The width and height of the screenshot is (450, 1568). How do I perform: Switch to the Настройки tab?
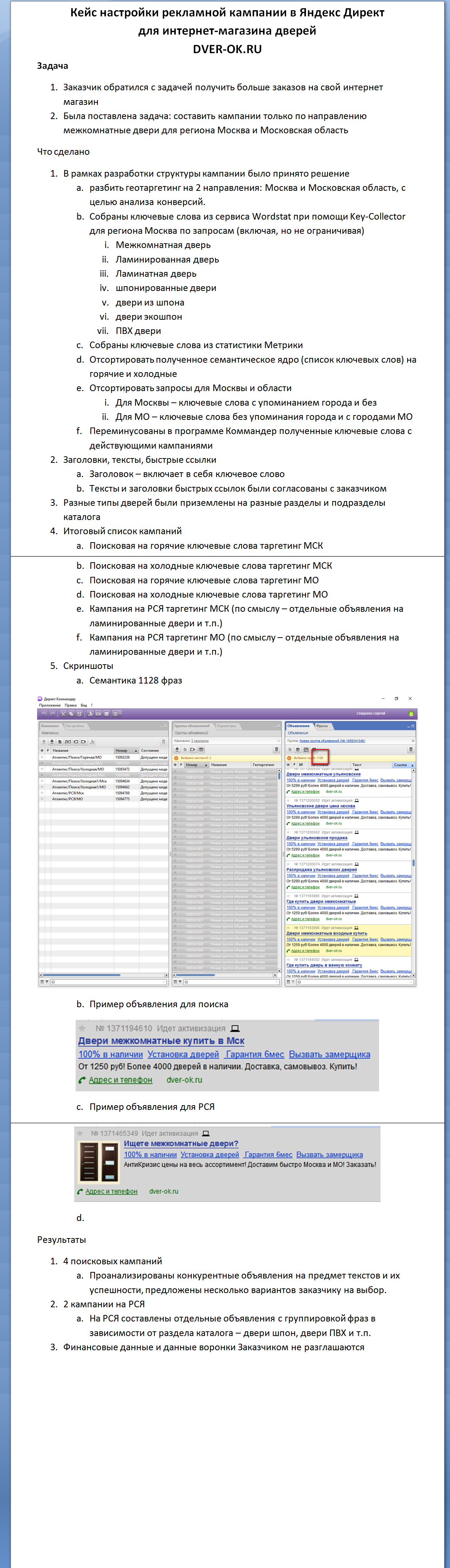(x=75, y=726)
